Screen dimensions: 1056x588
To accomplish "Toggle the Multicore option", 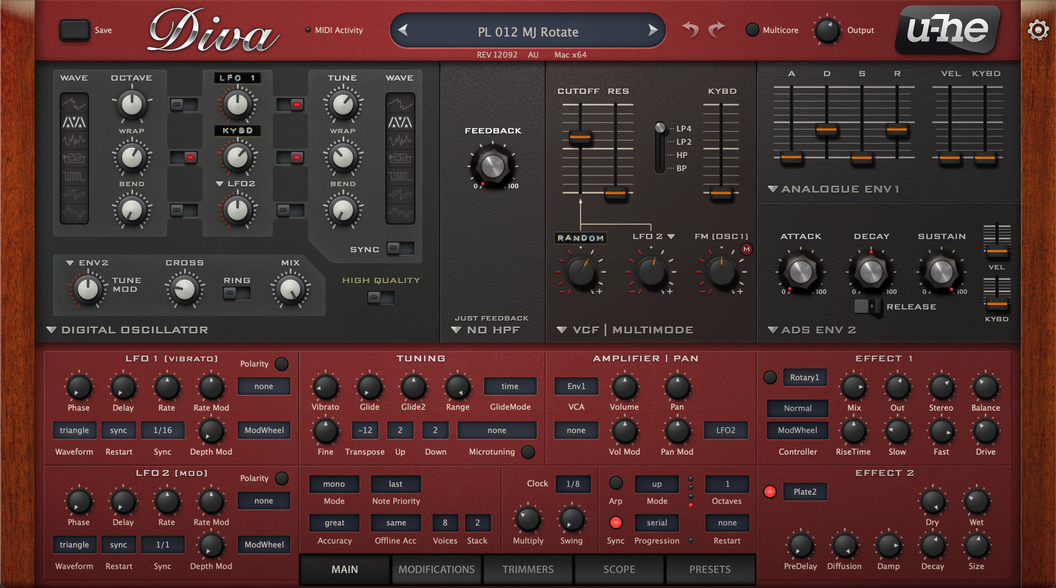I will click(x=752, y=30).
